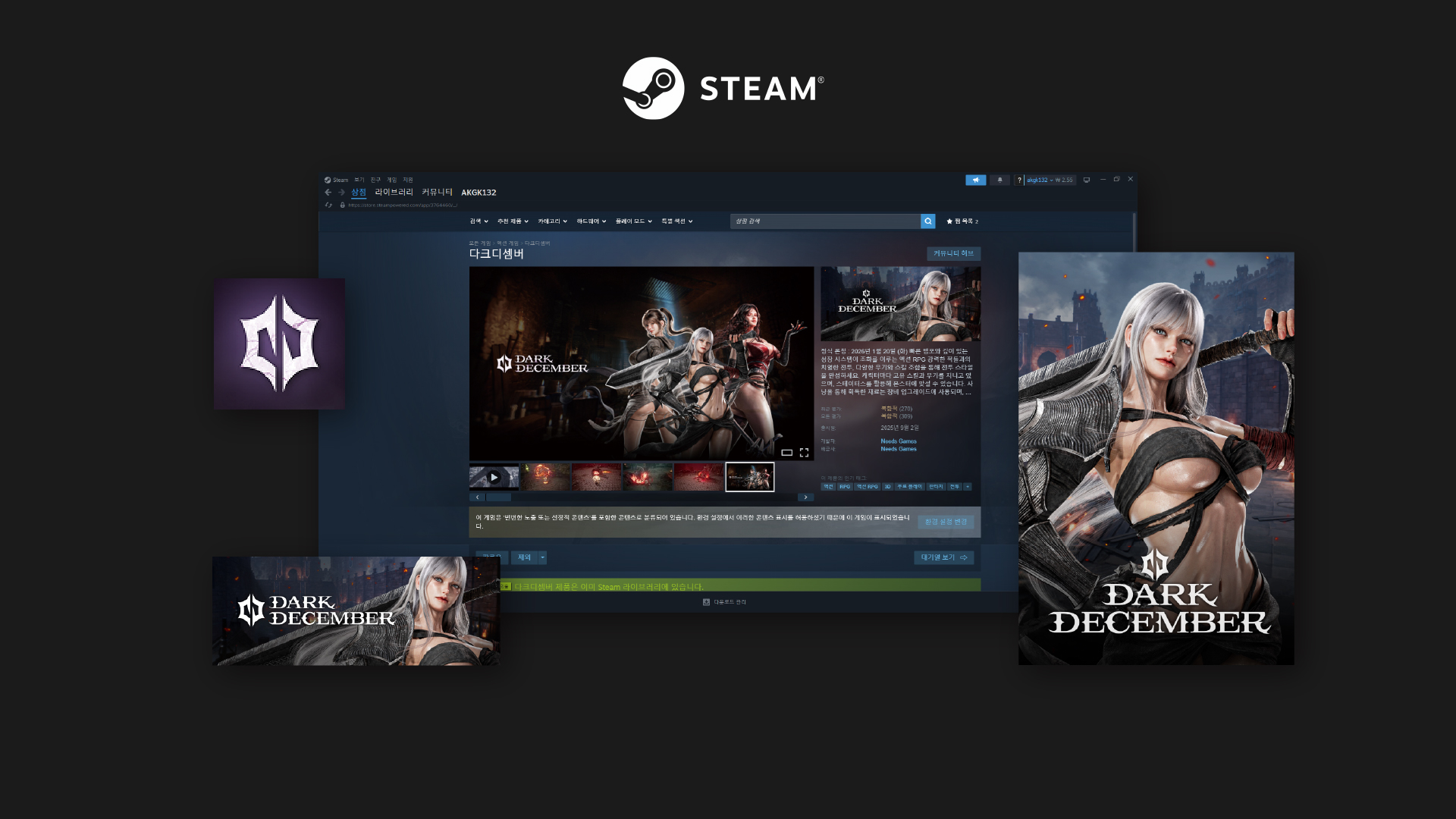Viewport: 1456px width, 819px height.
Task: Play the trailer video thumbnail
Action: coord(494,477)
